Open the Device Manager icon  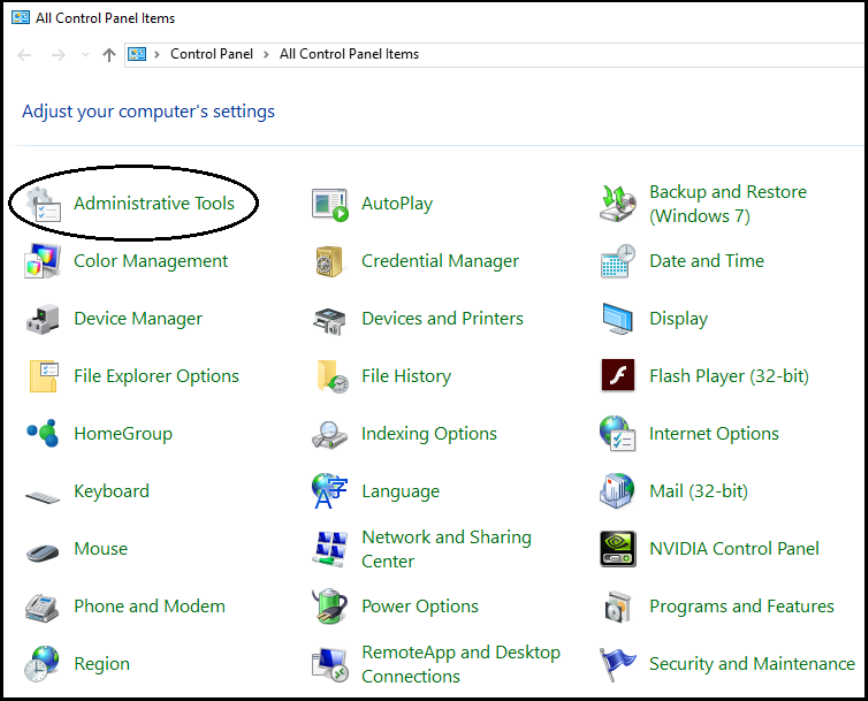(43, 319)
